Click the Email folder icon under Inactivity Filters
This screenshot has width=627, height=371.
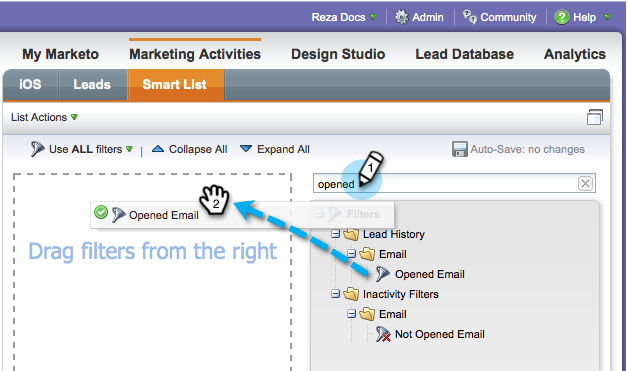(367, 314)
